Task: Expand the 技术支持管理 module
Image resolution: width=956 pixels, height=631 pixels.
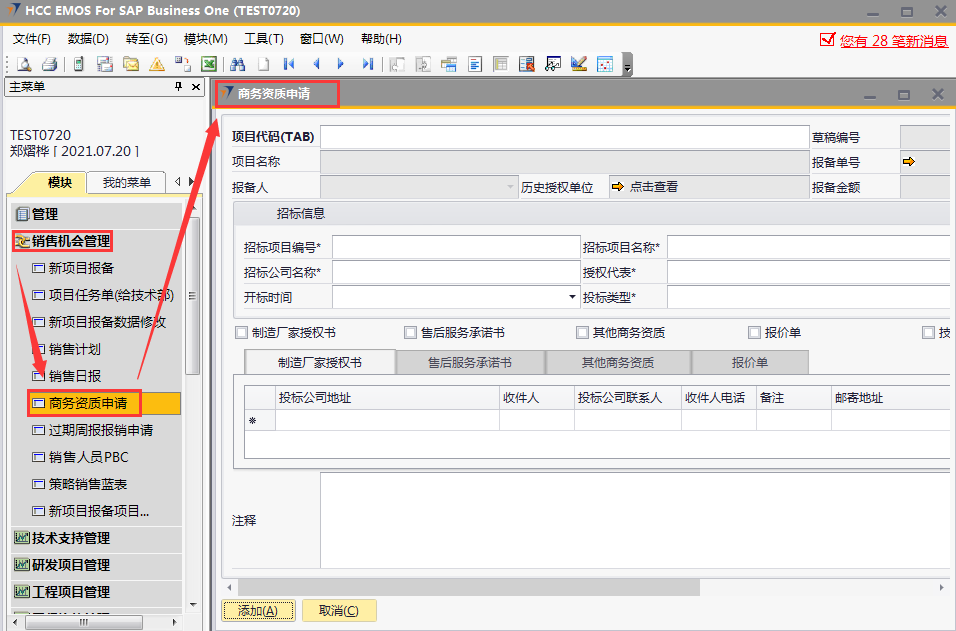Action: (70, 538)
